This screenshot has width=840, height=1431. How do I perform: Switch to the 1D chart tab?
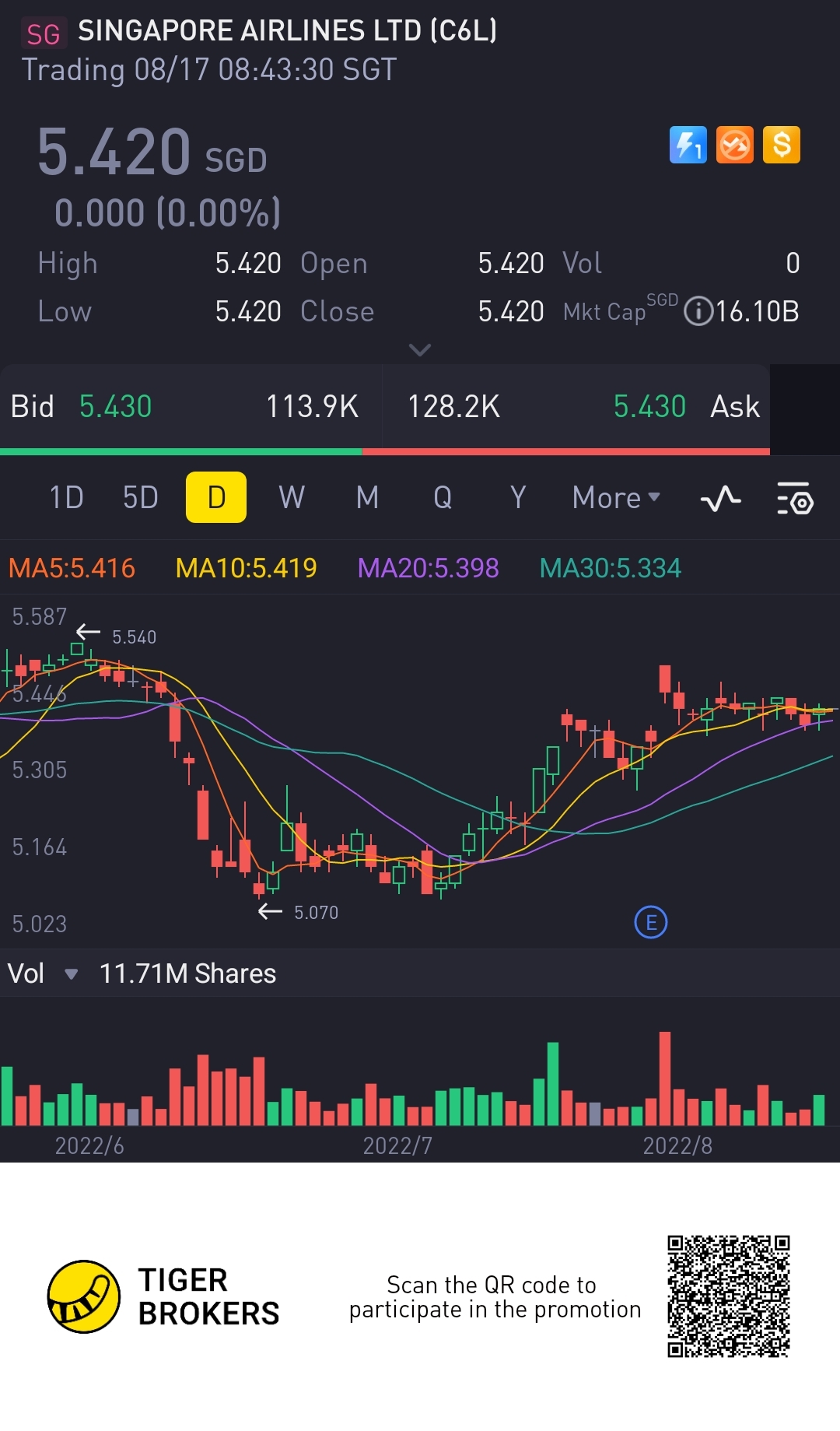(66, 498)
